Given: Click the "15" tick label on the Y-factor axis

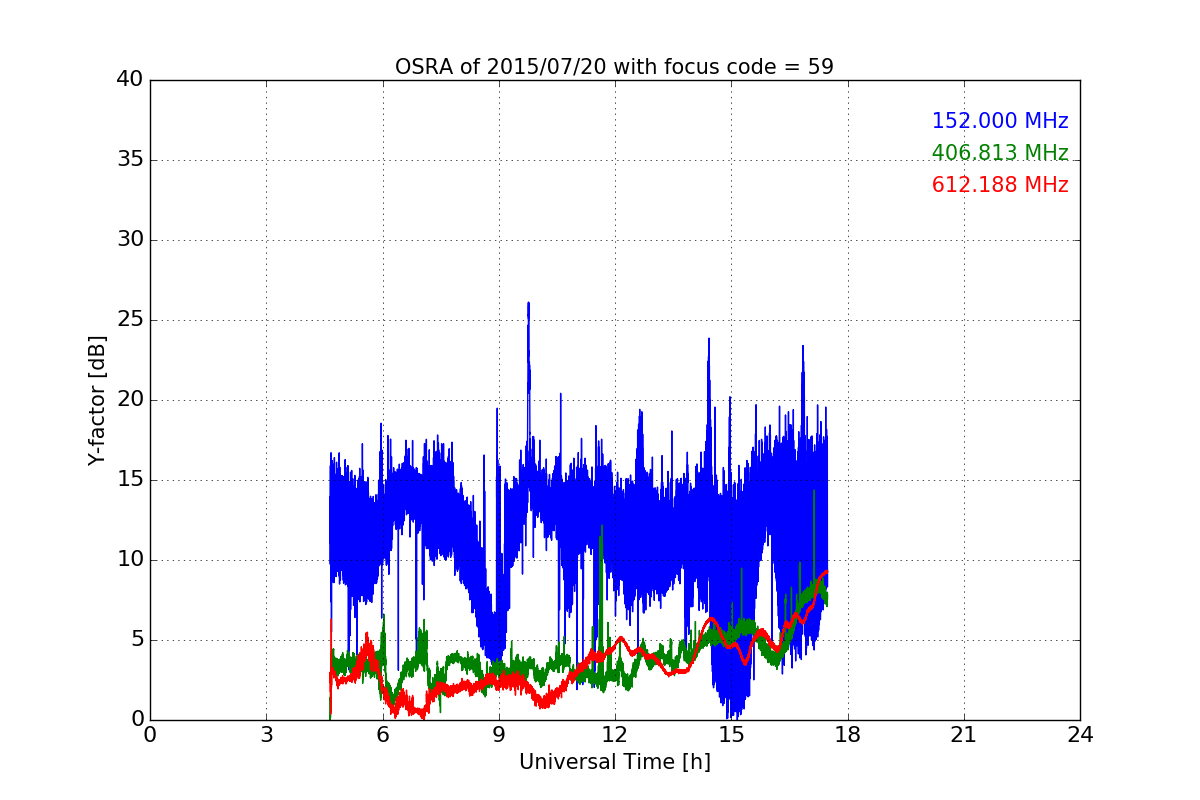Looking at the screenshot, I should coord(131,480).
